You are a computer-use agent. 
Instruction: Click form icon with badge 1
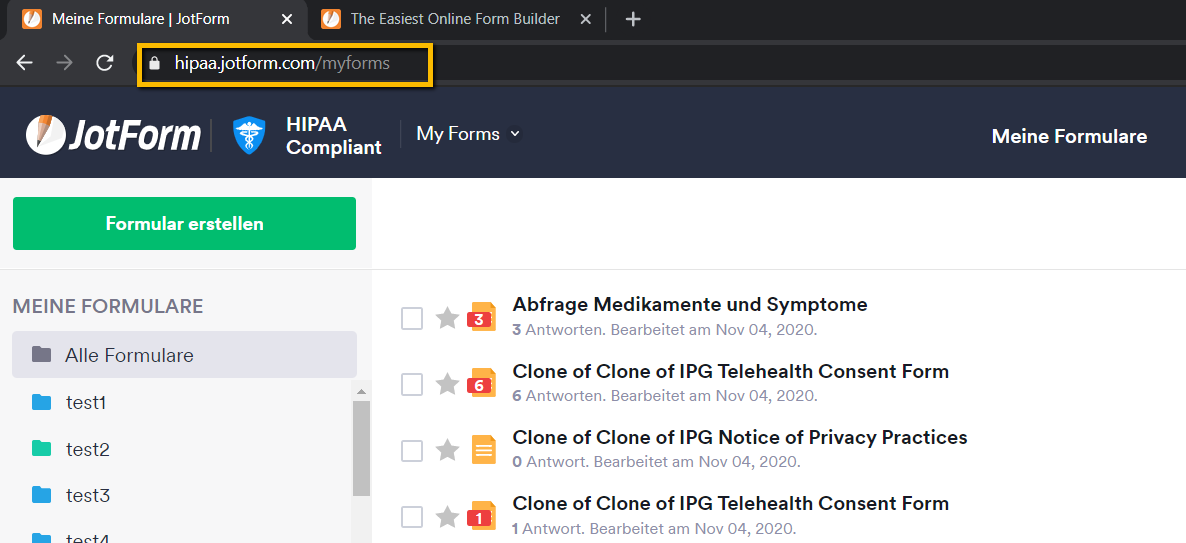(482, 516)
